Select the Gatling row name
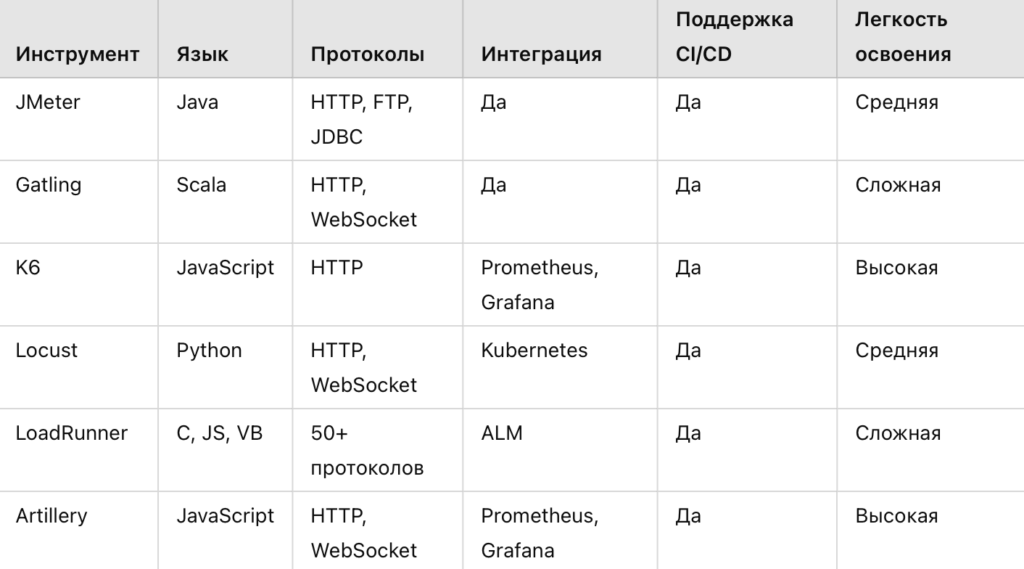The width and height of the screenshot is (1024, 569). 48,185
